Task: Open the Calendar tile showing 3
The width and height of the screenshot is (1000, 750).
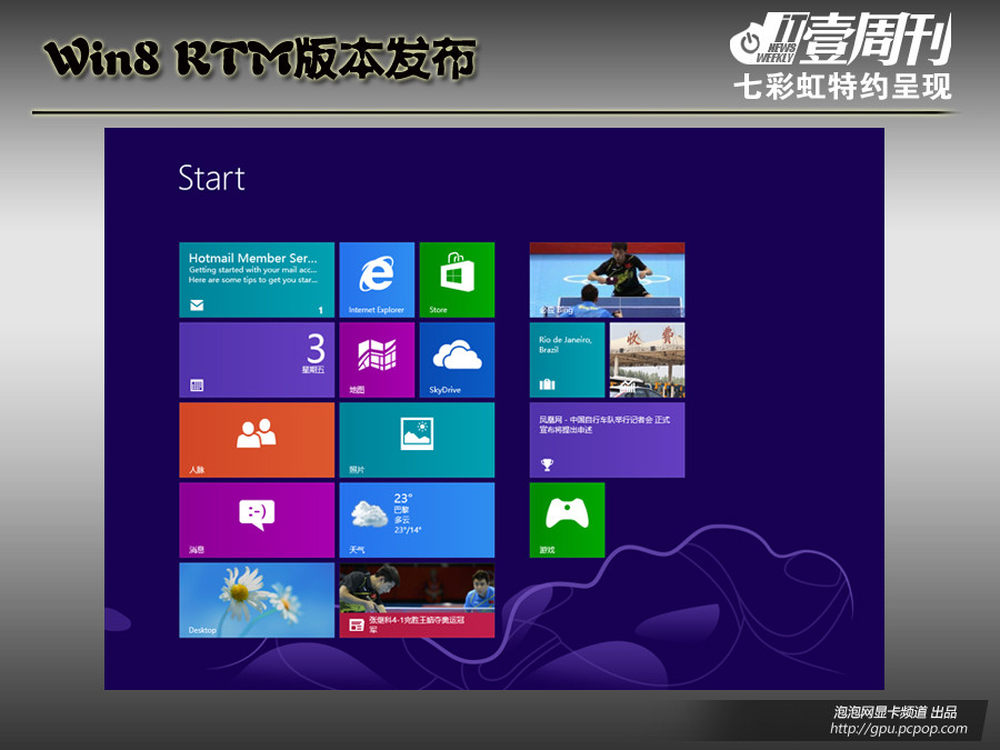Action: (257, 359)
